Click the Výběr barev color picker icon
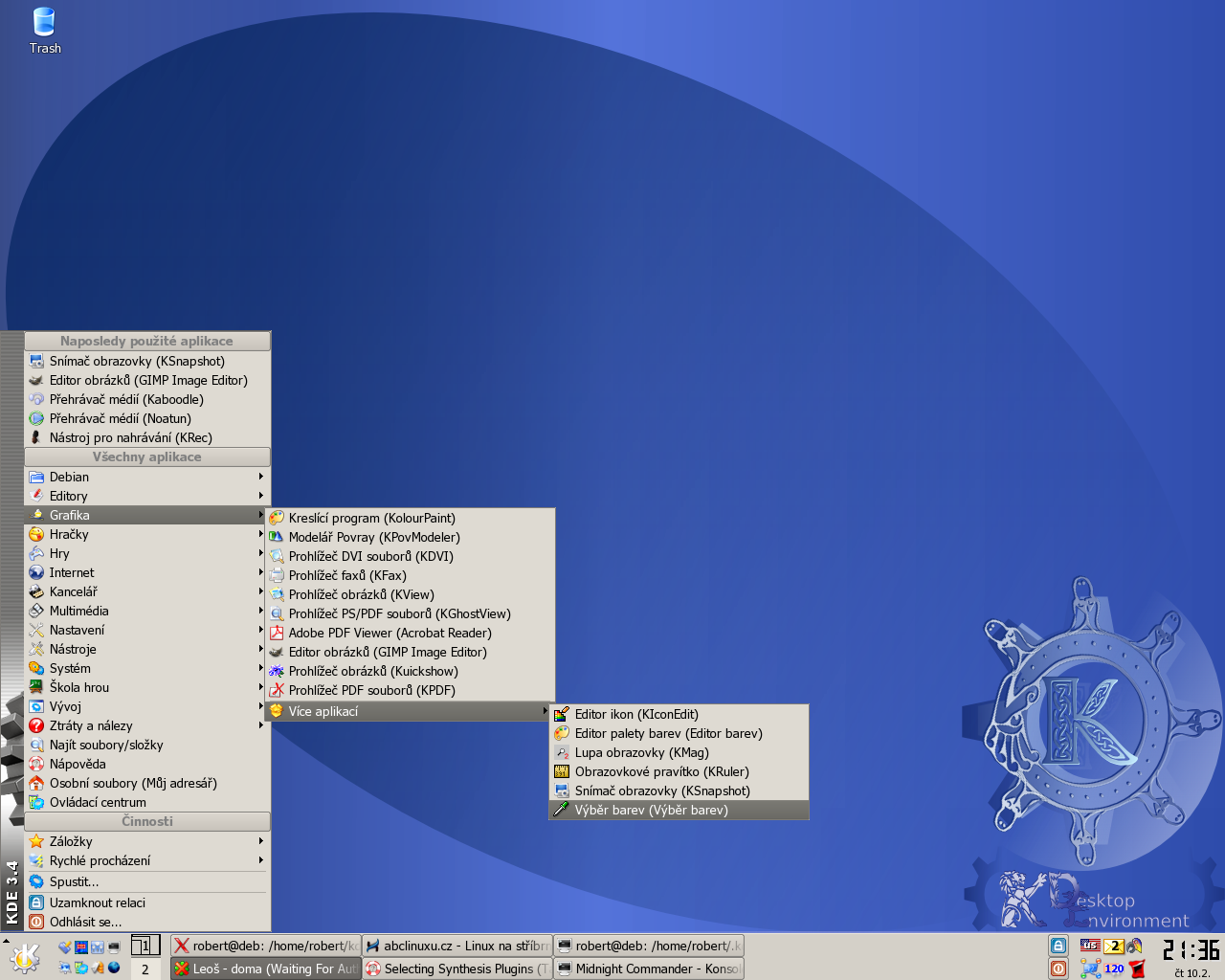This screenshot has width=1225, height=980. tap(562, 810)
